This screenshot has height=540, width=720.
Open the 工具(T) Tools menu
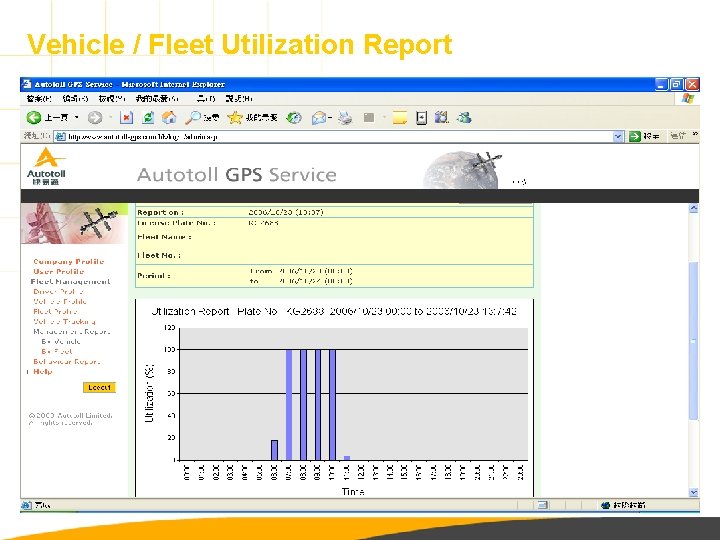click(x=206, y=98)
